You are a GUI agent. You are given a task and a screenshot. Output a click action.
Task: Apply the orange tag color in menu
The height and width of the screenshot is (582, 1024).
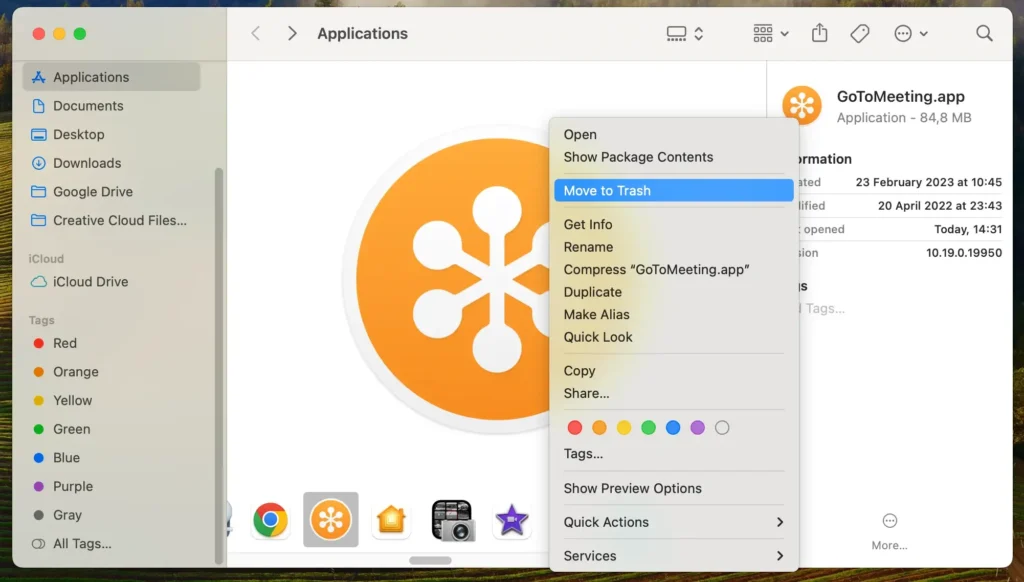pos(600,428)
